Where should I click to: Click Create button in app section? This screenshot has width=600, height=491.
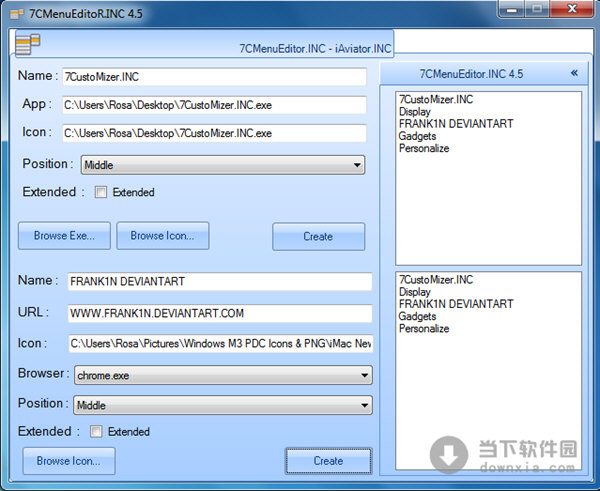click(318, 237)
